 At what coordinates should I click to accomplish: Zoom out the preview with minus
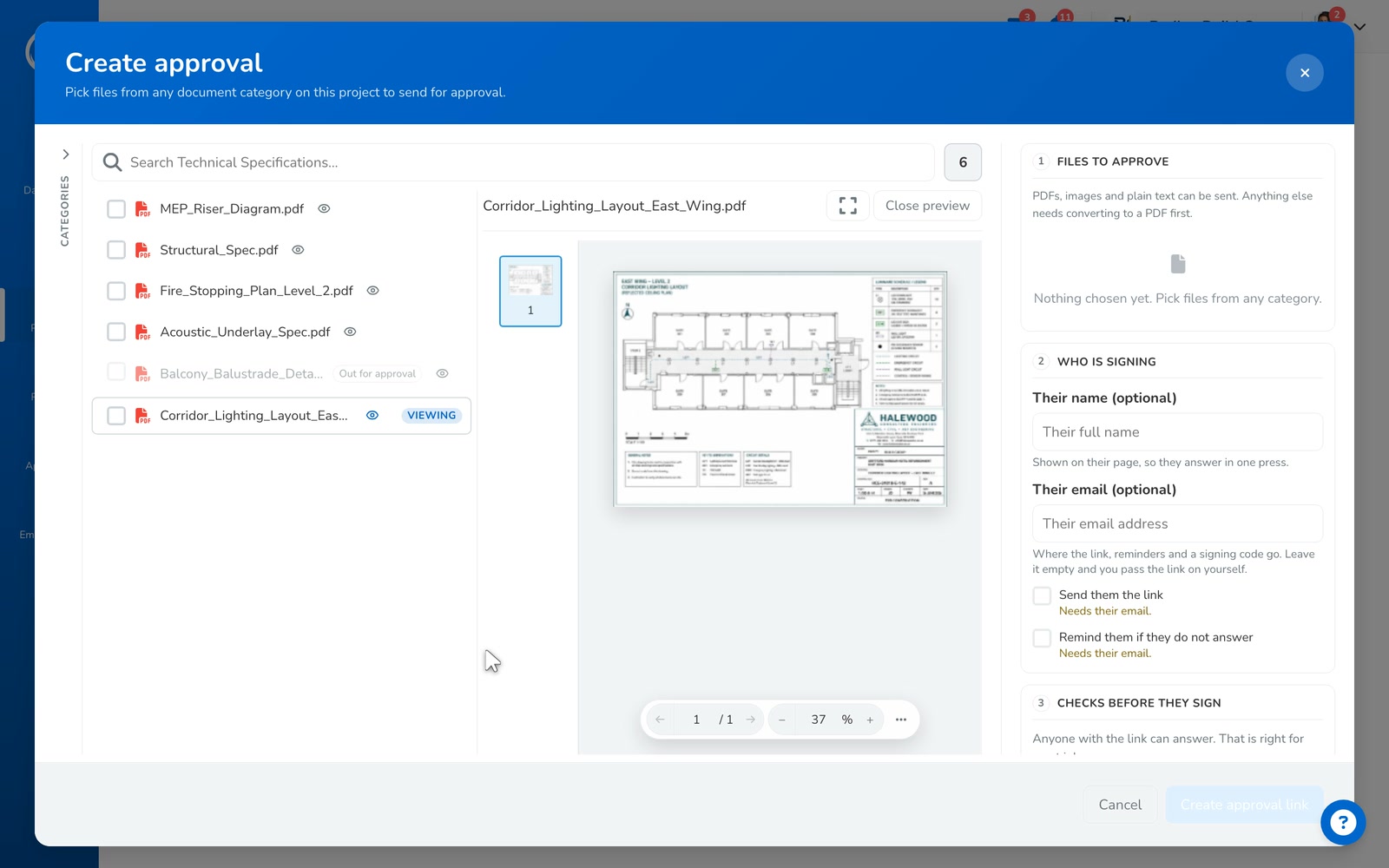point(782,720)
